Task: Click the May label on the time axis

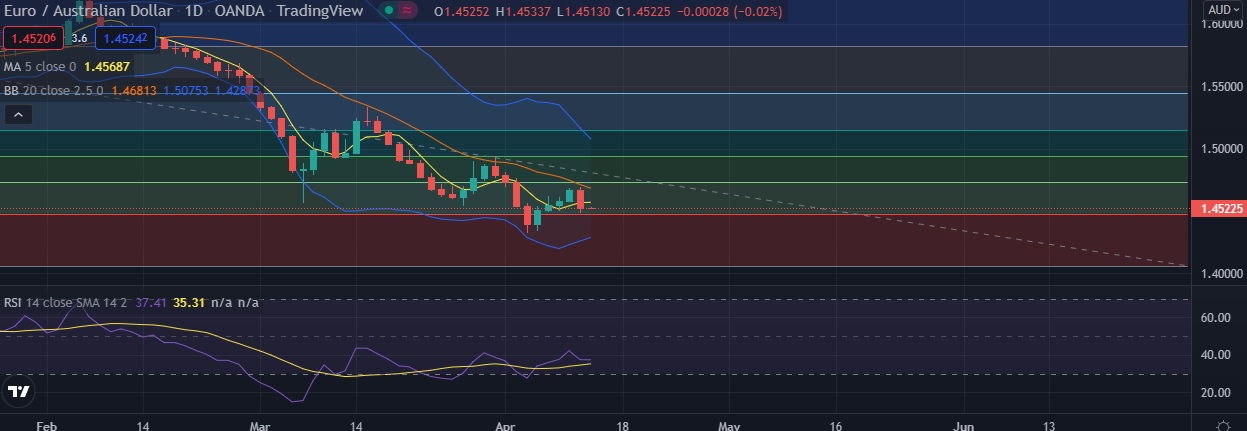Action: (x=730, y=426)
